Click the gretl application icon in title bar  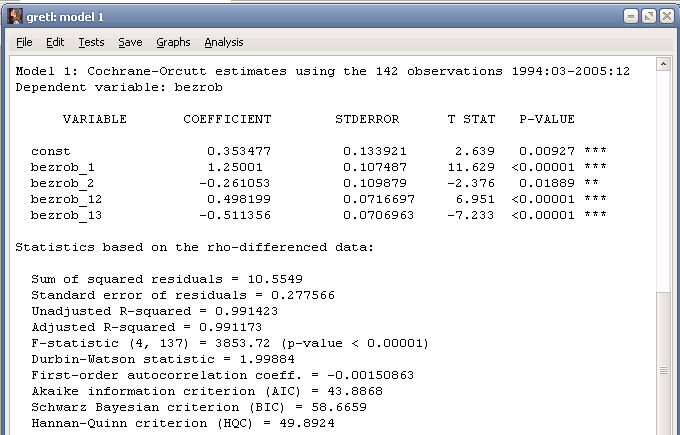coord(14,16)
